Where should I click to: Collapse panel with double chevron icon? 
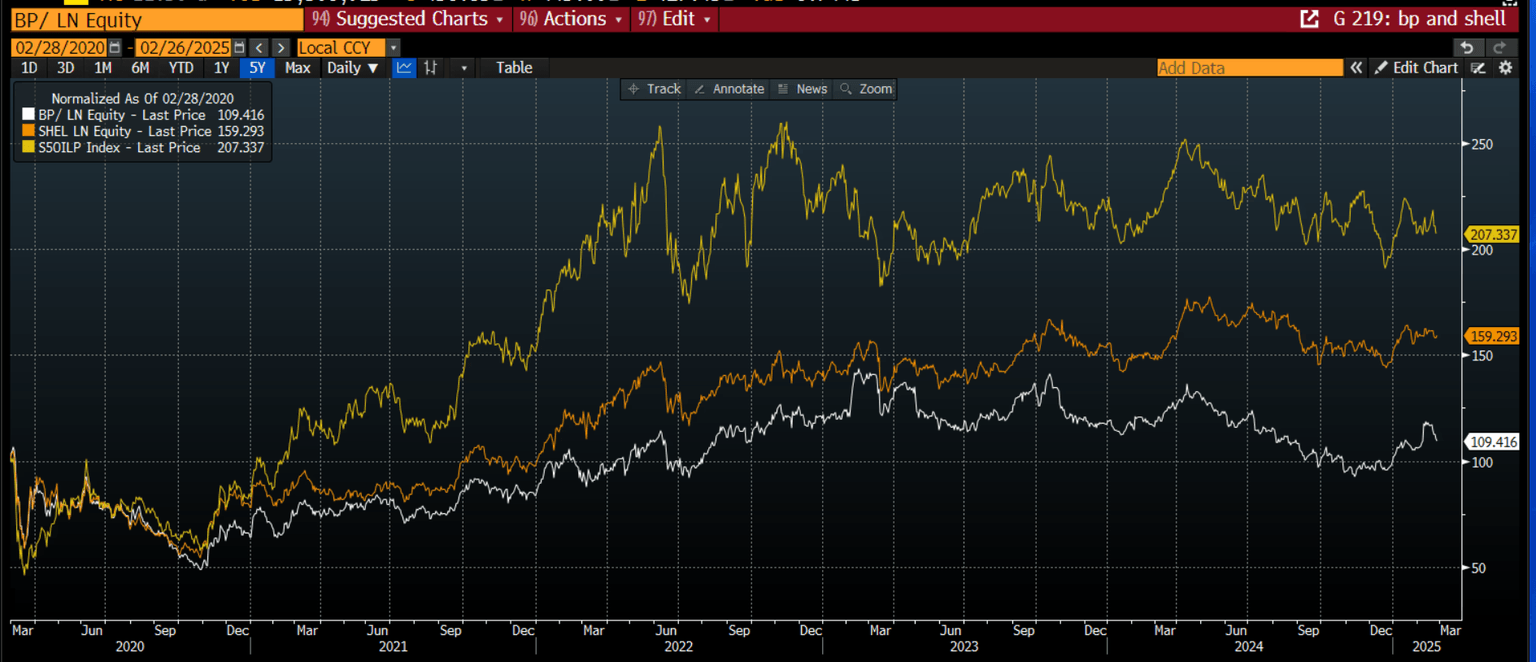click(x=1356, y=68)
